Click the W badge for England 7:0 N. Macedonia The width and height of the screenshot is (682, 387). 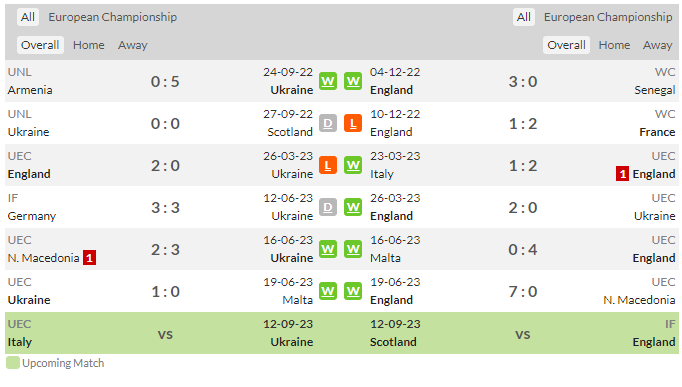click(353, 291)
